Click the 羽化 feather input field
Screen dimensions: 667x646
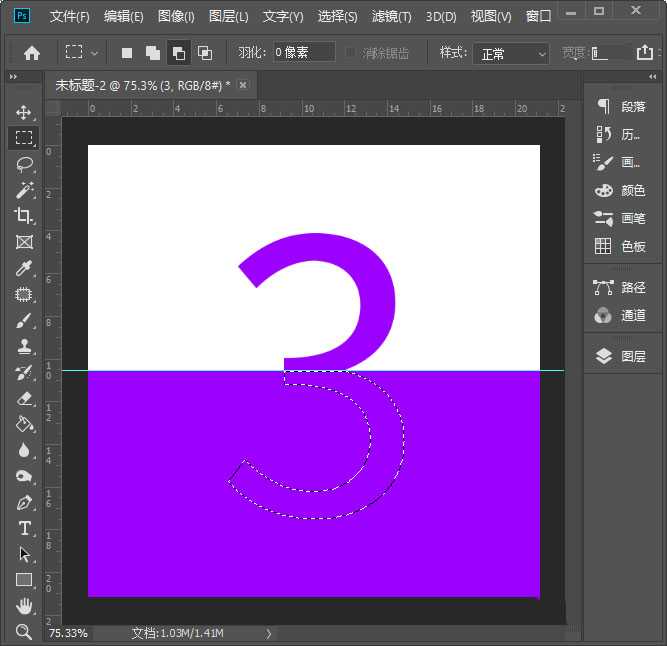click(x=303, y=53)
